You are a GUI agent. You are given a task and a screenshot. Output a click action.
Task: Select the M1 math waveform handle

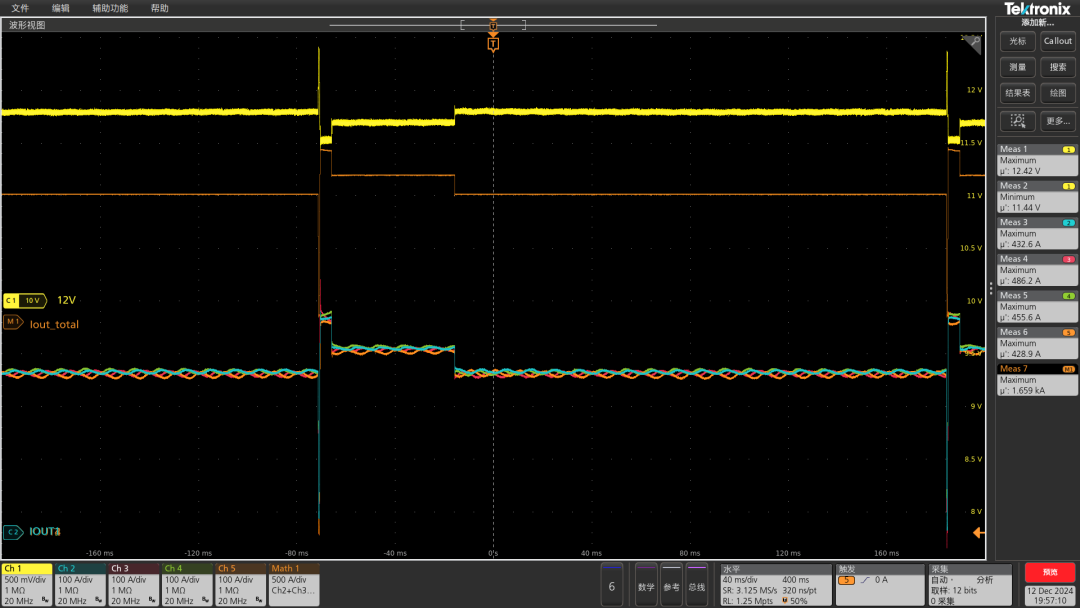(13, 322)
